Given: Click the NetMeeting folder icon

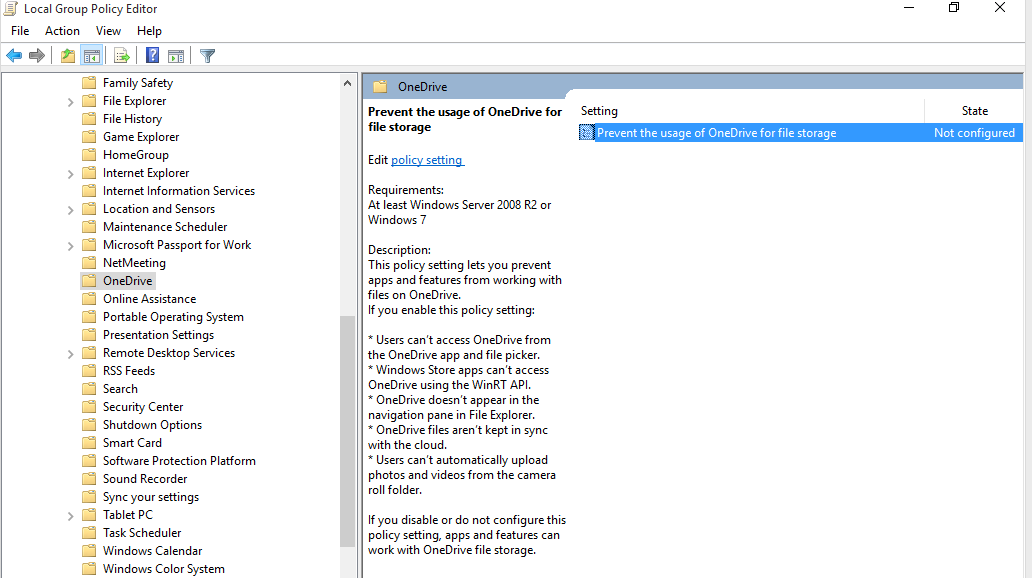Looking at the screenshot, I should pyautogui.click(x=89, y=263).
